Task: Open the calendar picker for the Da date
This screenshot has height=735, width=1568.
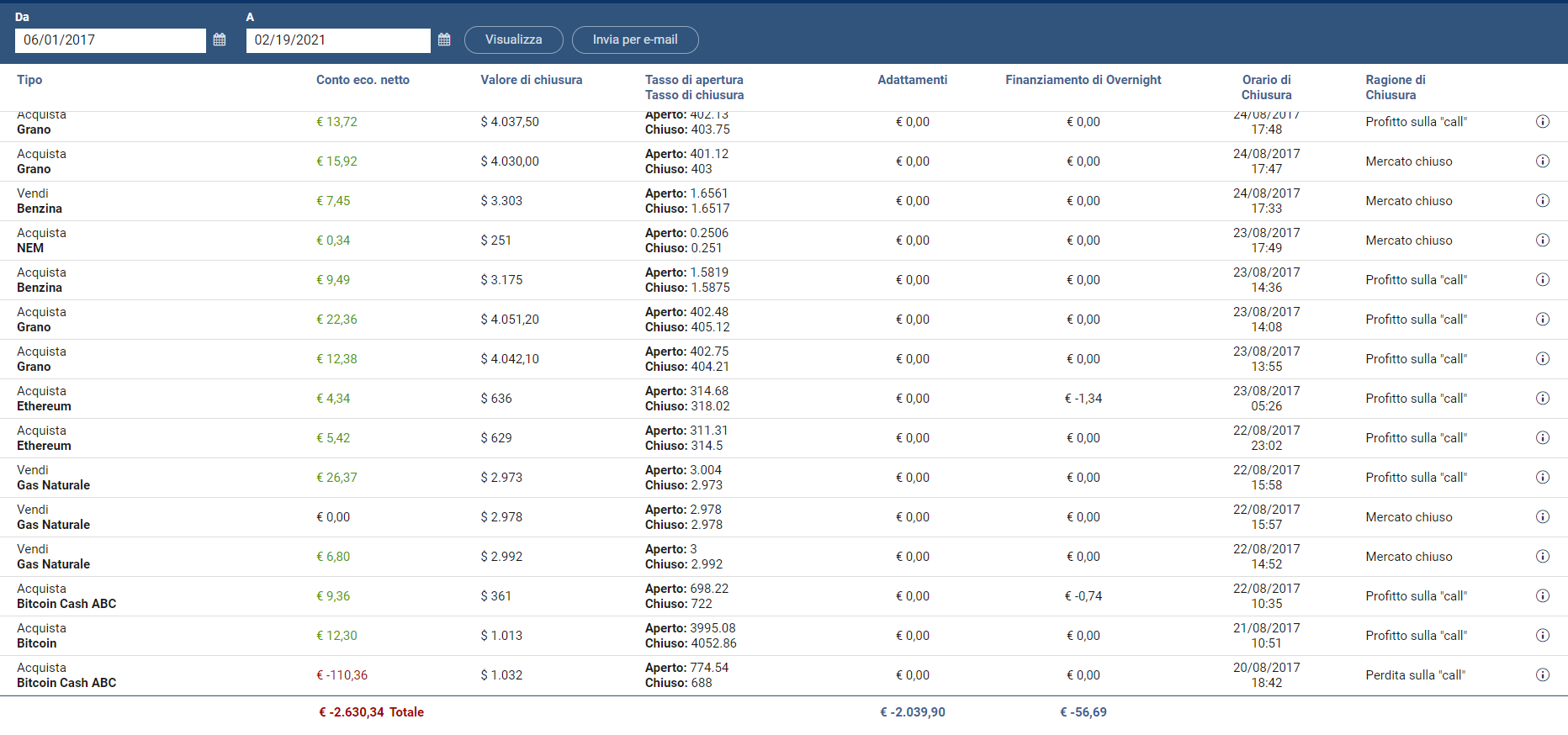Action: 220,40
